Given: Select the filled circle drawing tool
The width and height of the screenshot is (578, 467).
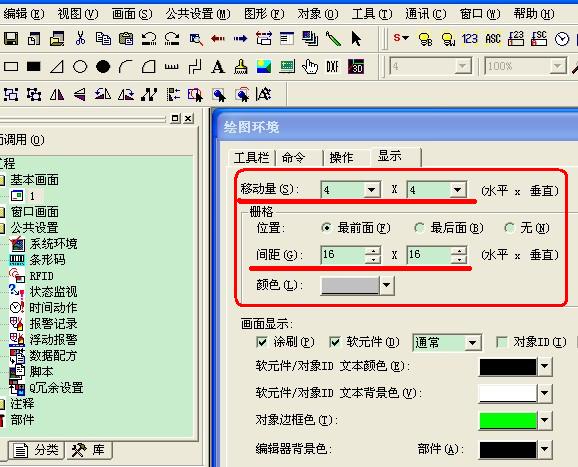Looking at the screenshot, I should click(x=103, y=67).
